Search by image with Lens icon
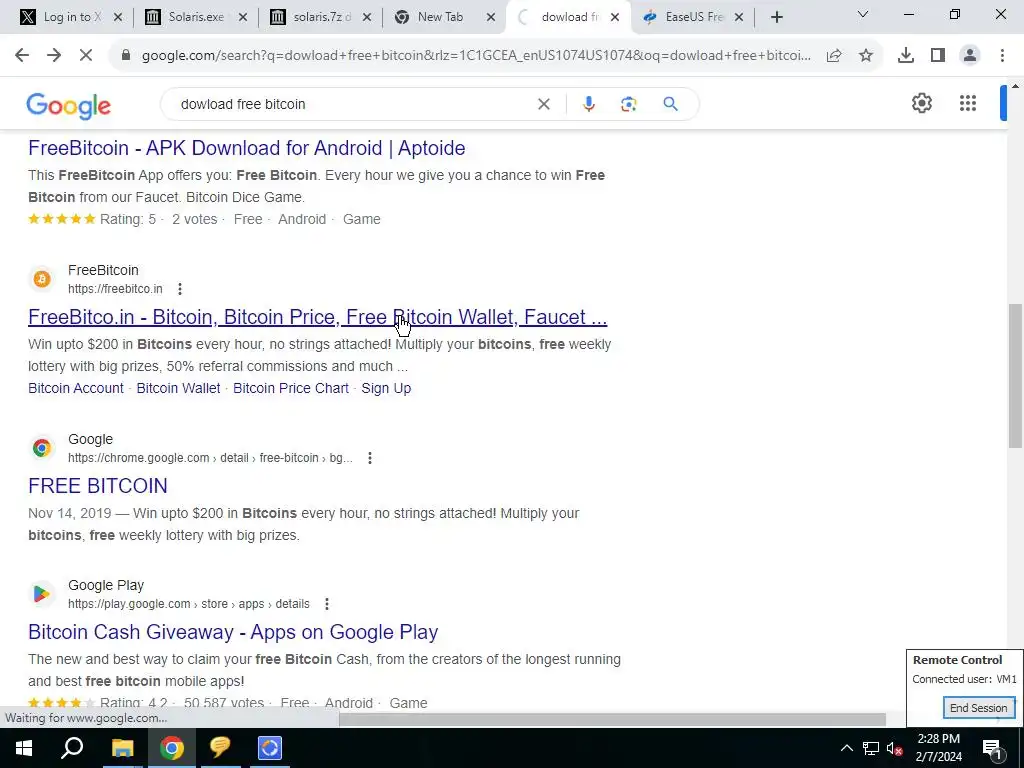The image size is (1024, 768). tap(628, 104)
